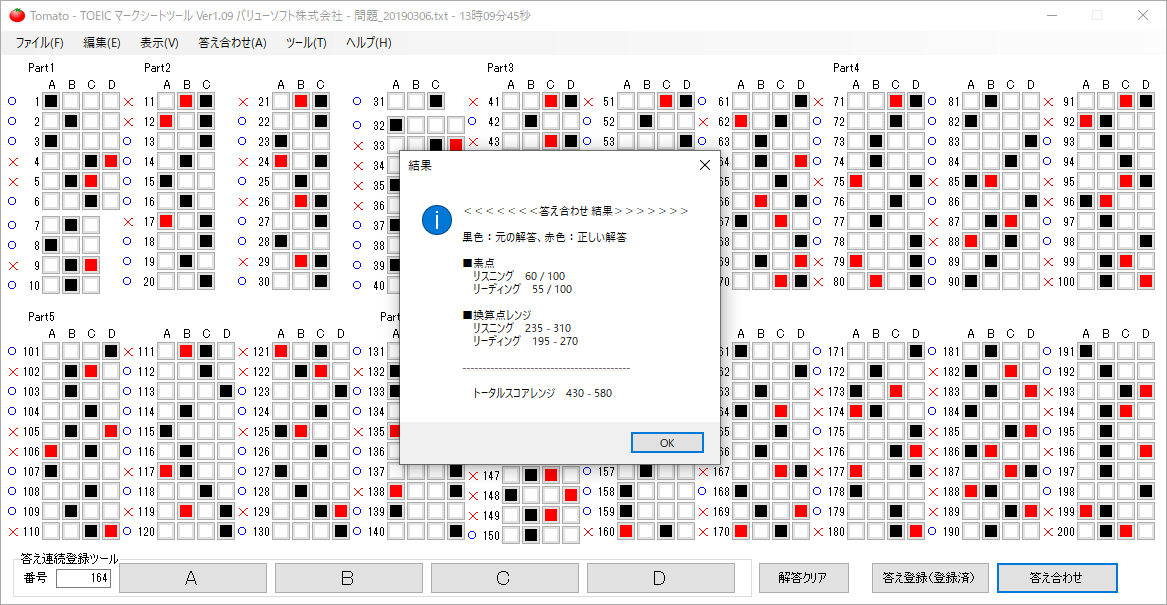Mark answer C for question 200
Image resolution: width=1167 pixels, height=605 pixels.
click(1126, 532)
